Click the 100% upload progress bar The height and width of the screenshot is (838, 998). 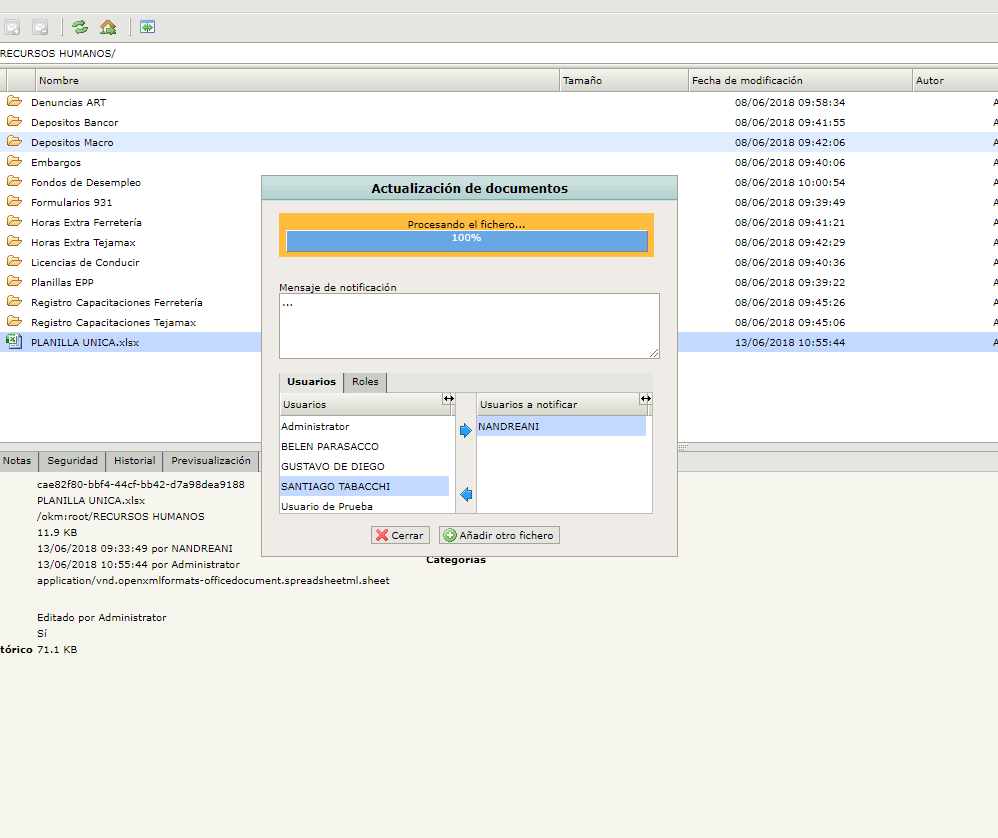(466, 240)
